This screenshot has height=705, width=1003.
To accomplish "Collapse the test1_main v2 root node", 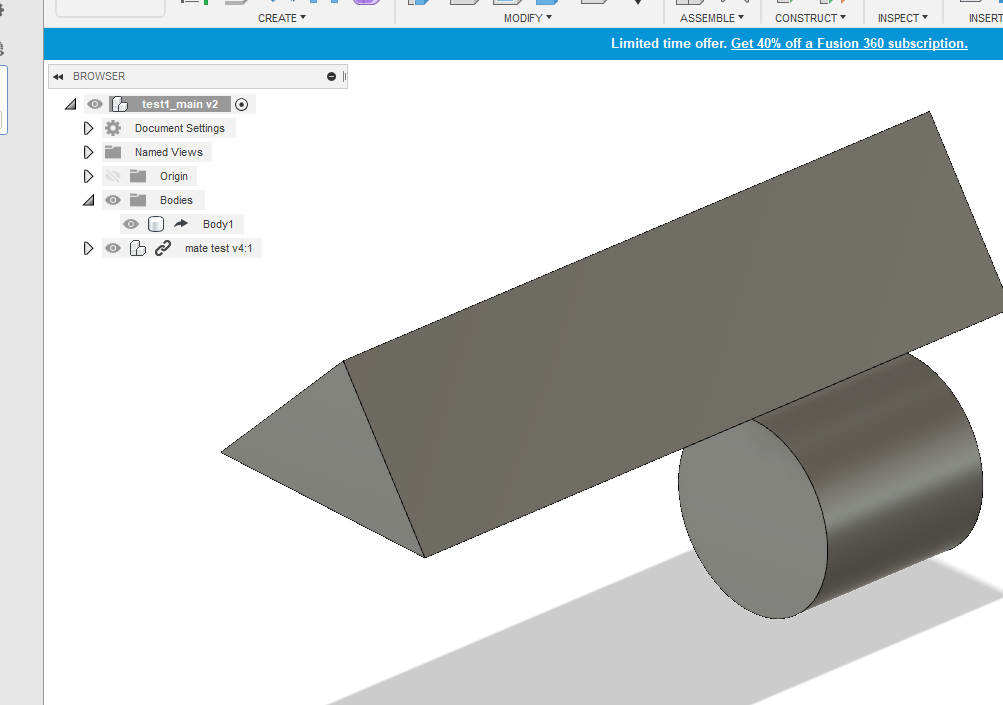I will coord(70,104).
